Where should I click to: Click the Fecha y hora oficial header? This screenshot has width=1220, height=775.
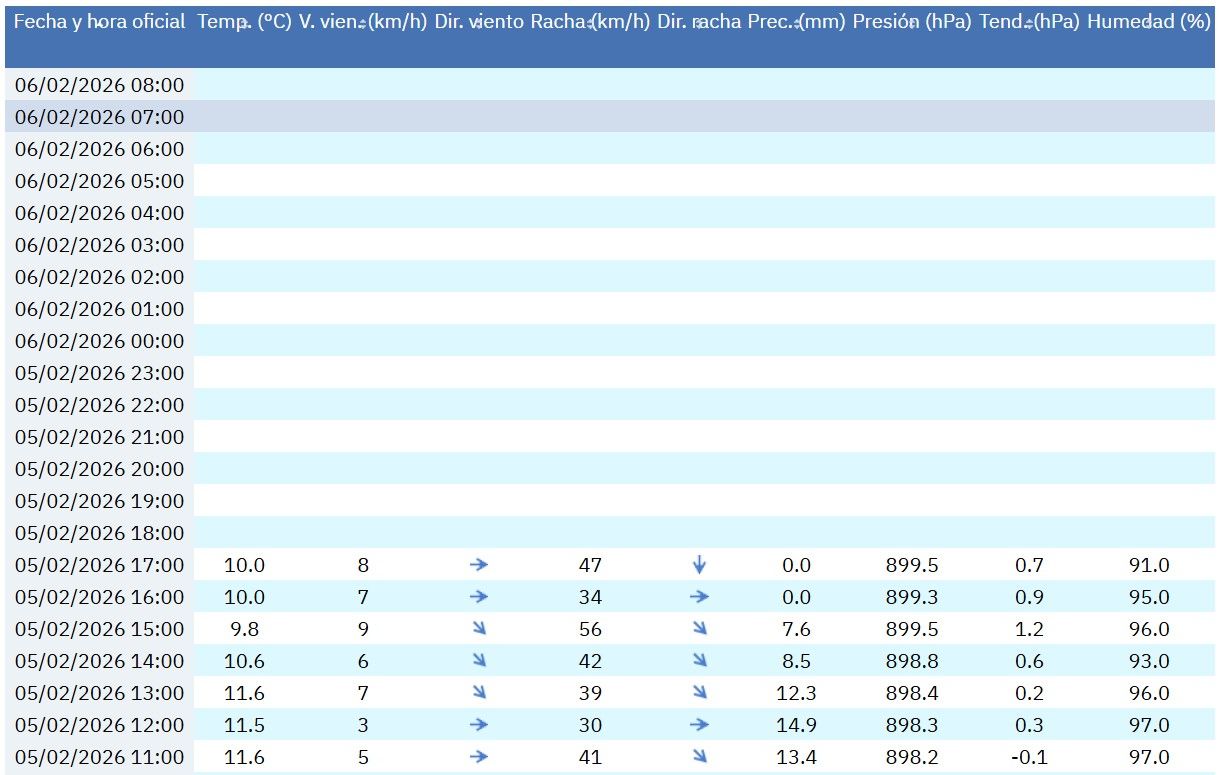click(x=100, y=22)
